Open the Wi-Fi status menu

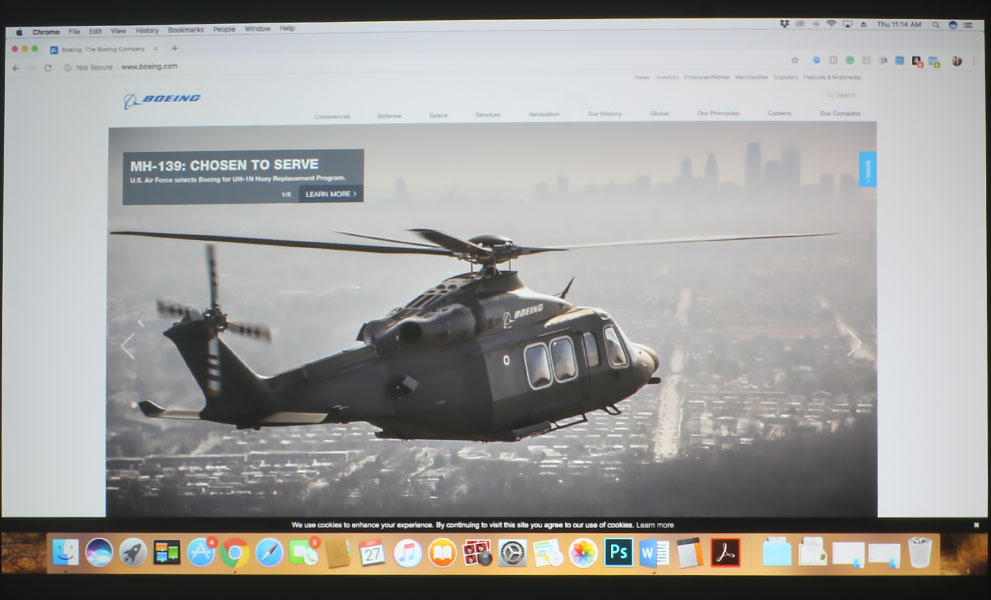click(x=831, y=24)
